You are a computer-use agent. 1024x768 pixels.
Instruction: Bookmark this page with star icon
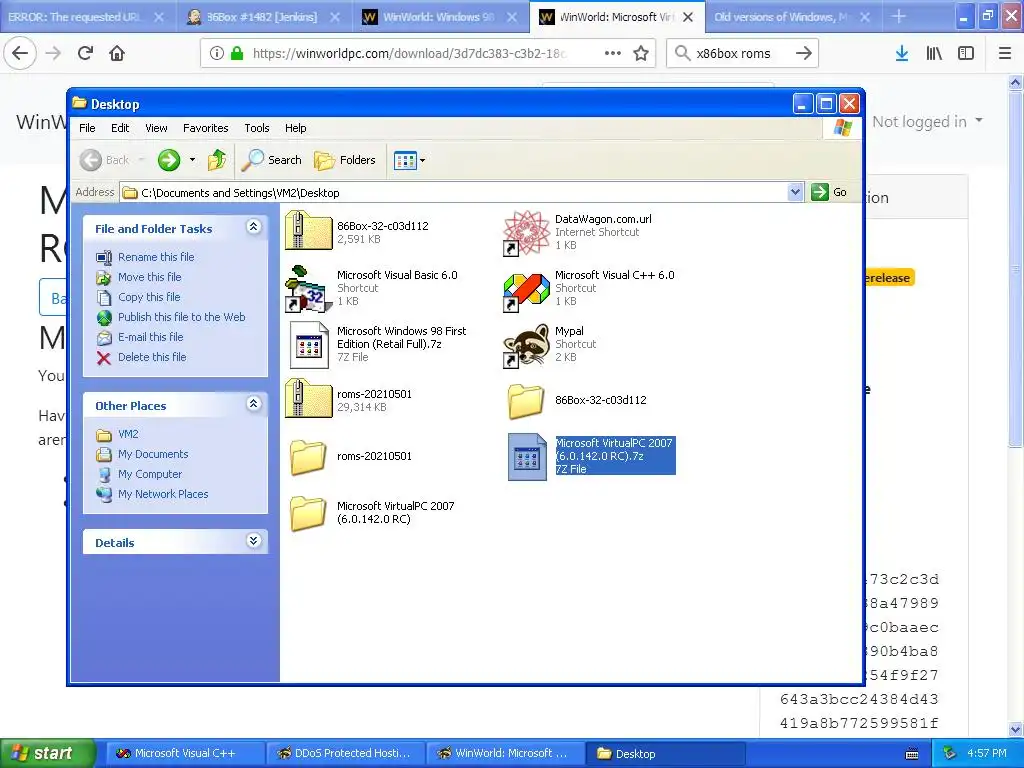click(641, 53)
